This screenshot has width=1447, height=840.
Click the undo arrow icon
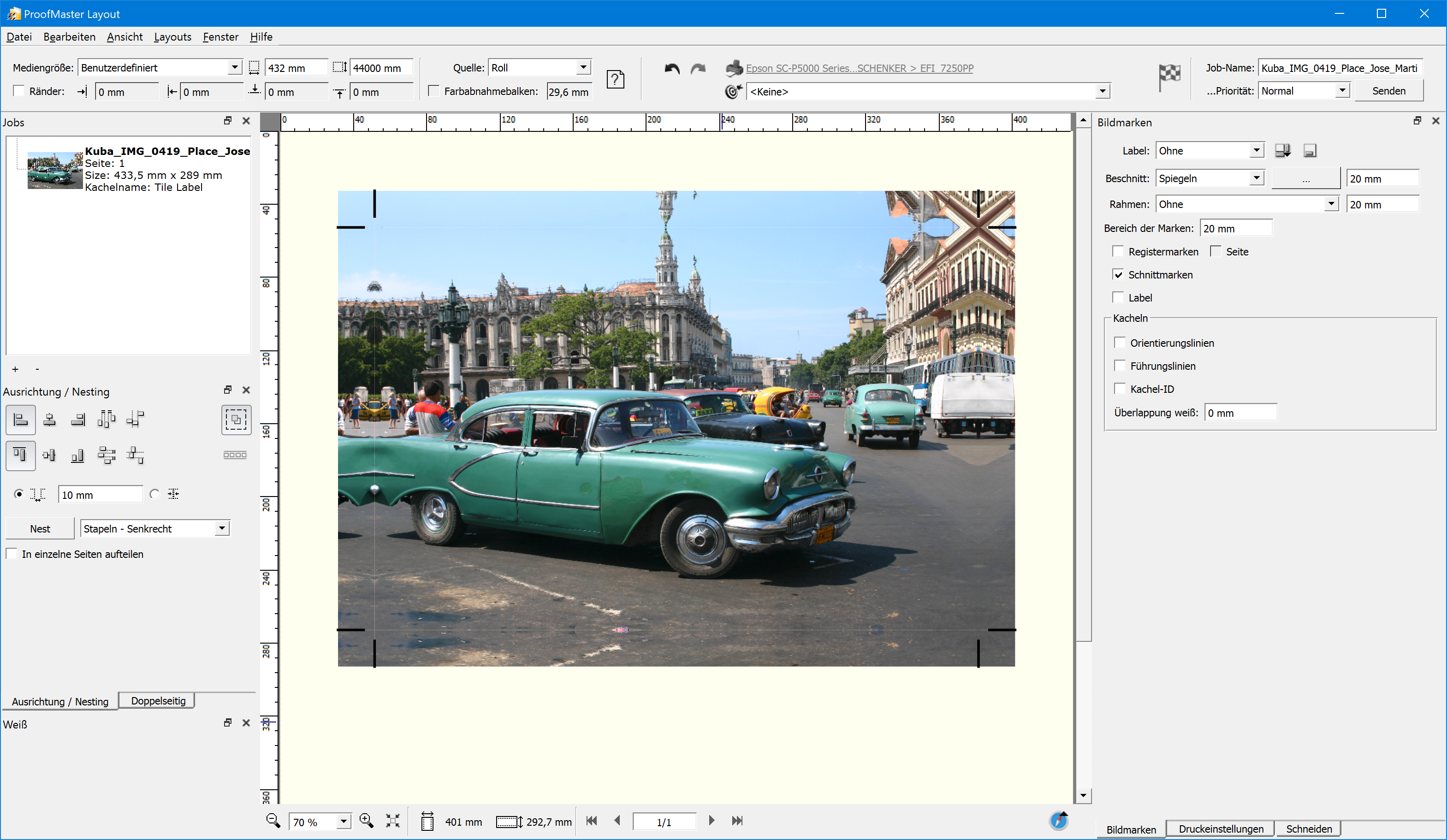tap(672, 69)
